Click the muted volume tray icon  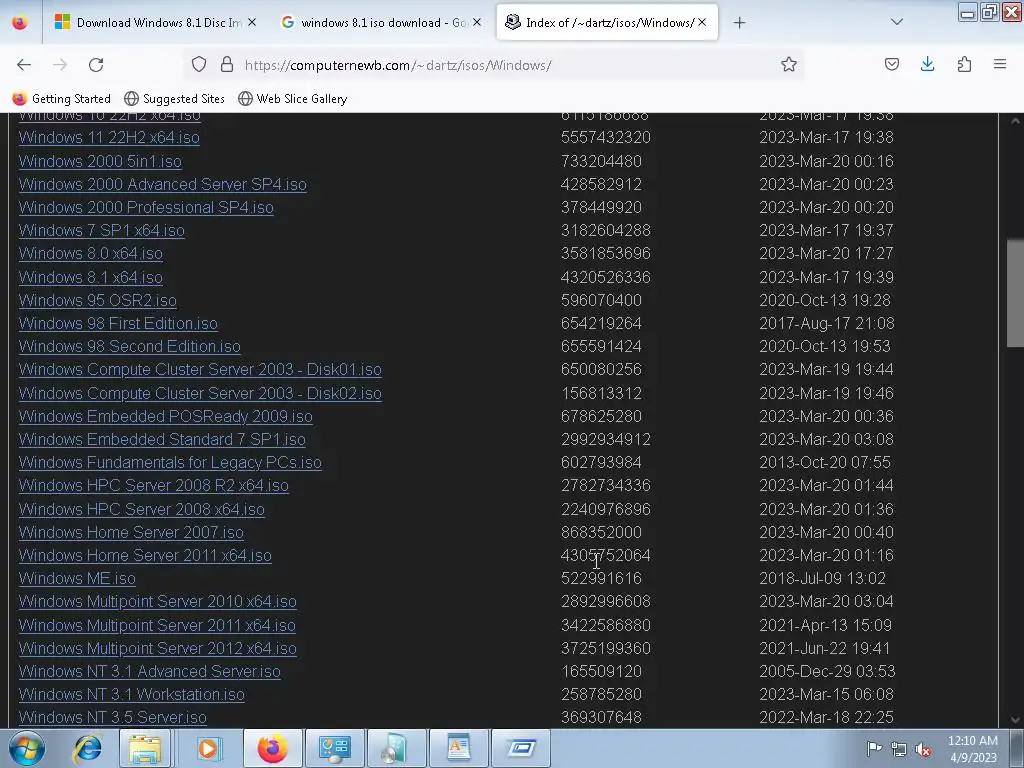[923, 749]
